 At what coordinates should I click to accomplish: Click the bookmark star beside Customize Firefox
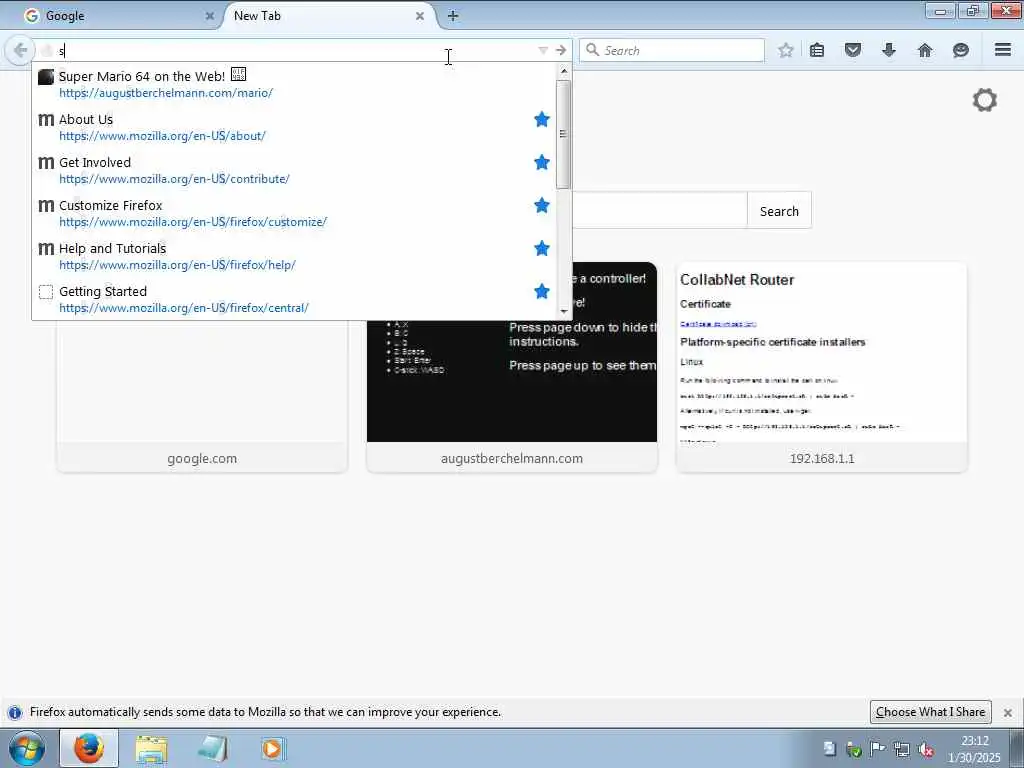click(541, 206)
